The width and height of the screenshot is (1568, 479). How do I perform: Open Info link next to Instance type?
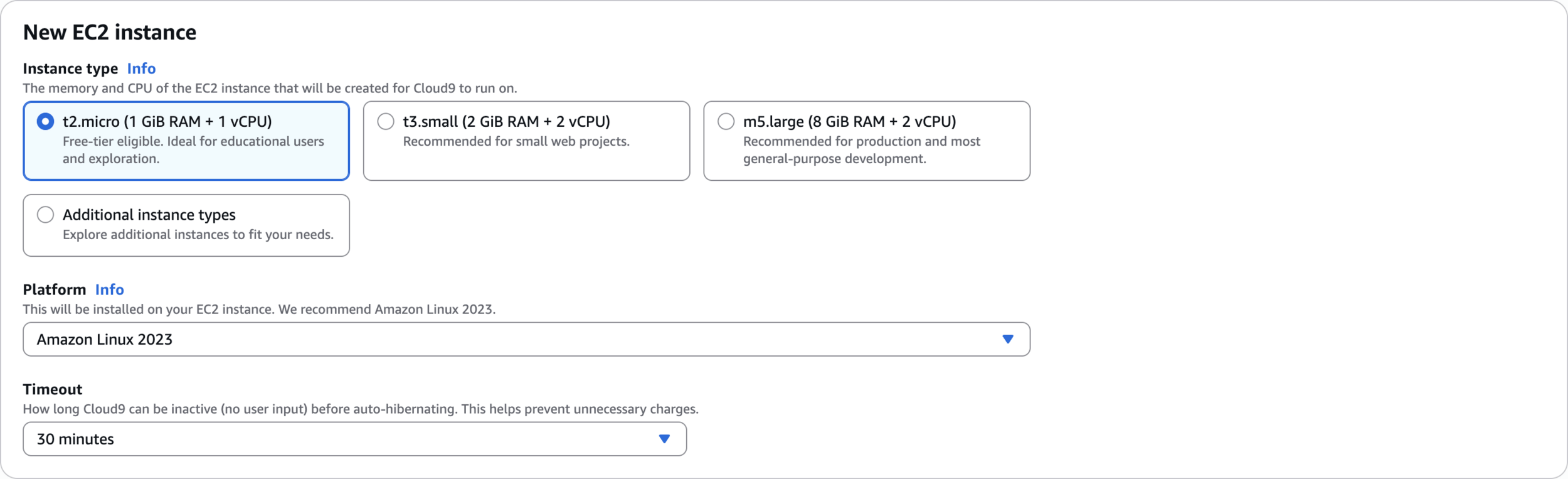(141, 68)
